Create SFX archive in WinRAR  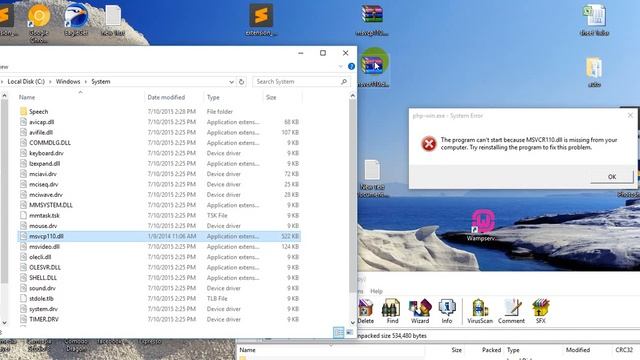540,311
